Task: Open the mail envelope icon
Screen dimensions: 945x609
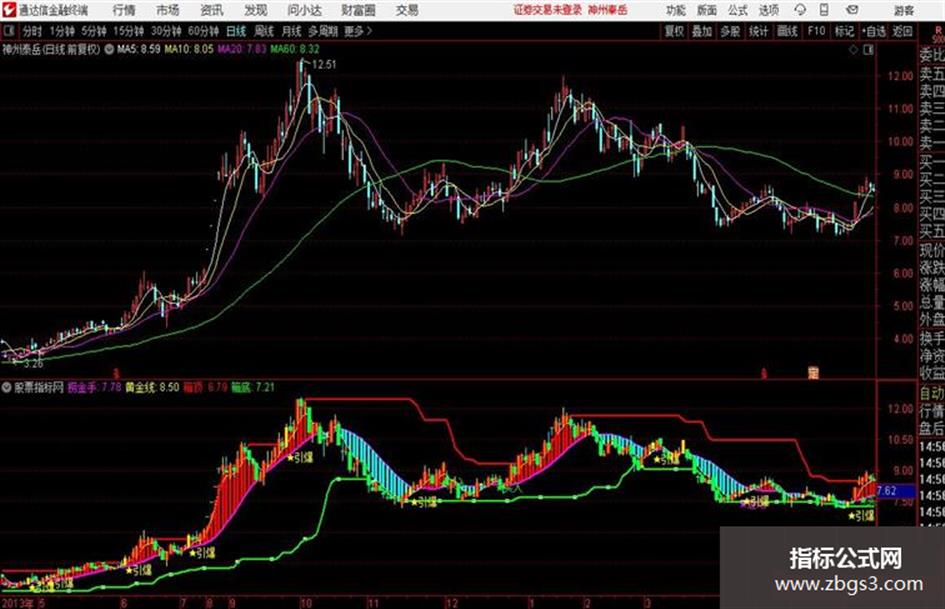Action: 852,10
